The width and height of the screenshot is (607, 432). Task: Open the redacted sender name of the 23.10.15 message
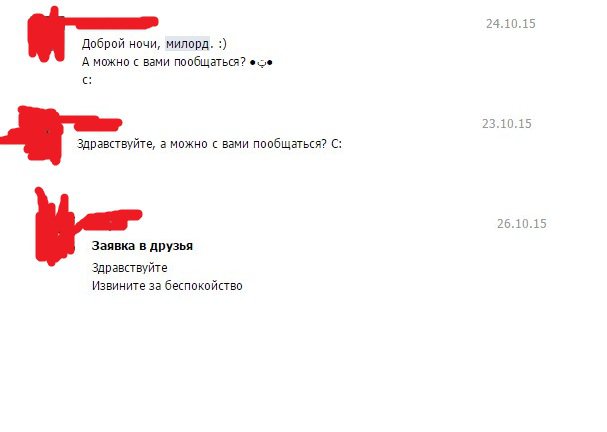(92, 123)
